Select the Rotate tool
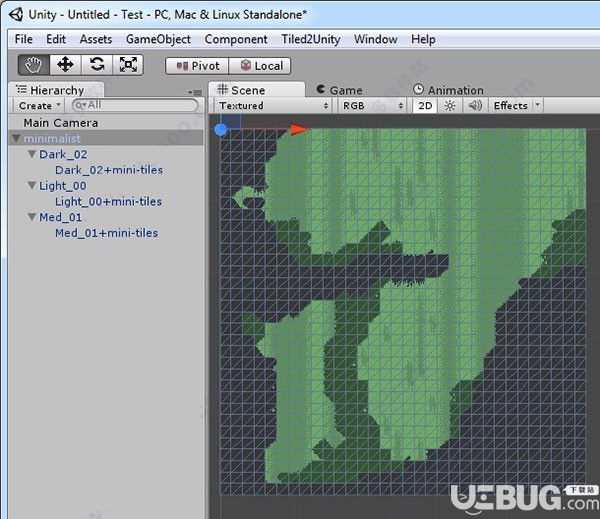This screenshot has width=600, height=519. click(x=97, y=65)
